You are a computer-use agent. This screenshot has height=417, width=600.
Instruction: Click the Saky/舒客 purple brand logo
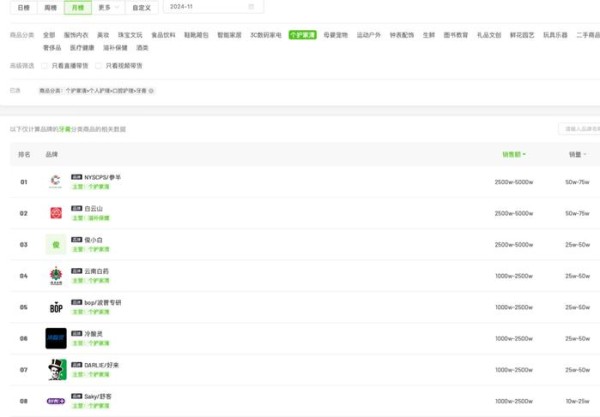[x=56, y=401]
